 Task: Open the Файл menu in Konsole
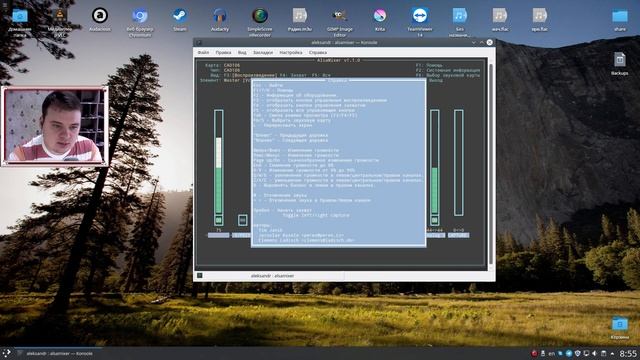point(203,53)
